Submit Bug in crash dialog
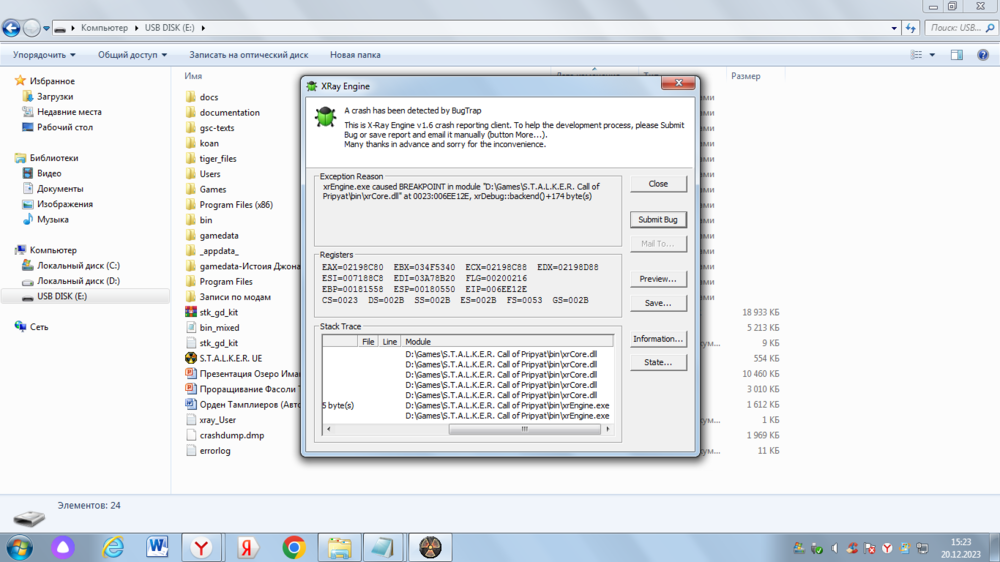The image size is (1000, 562). click(x=658, y=219)
